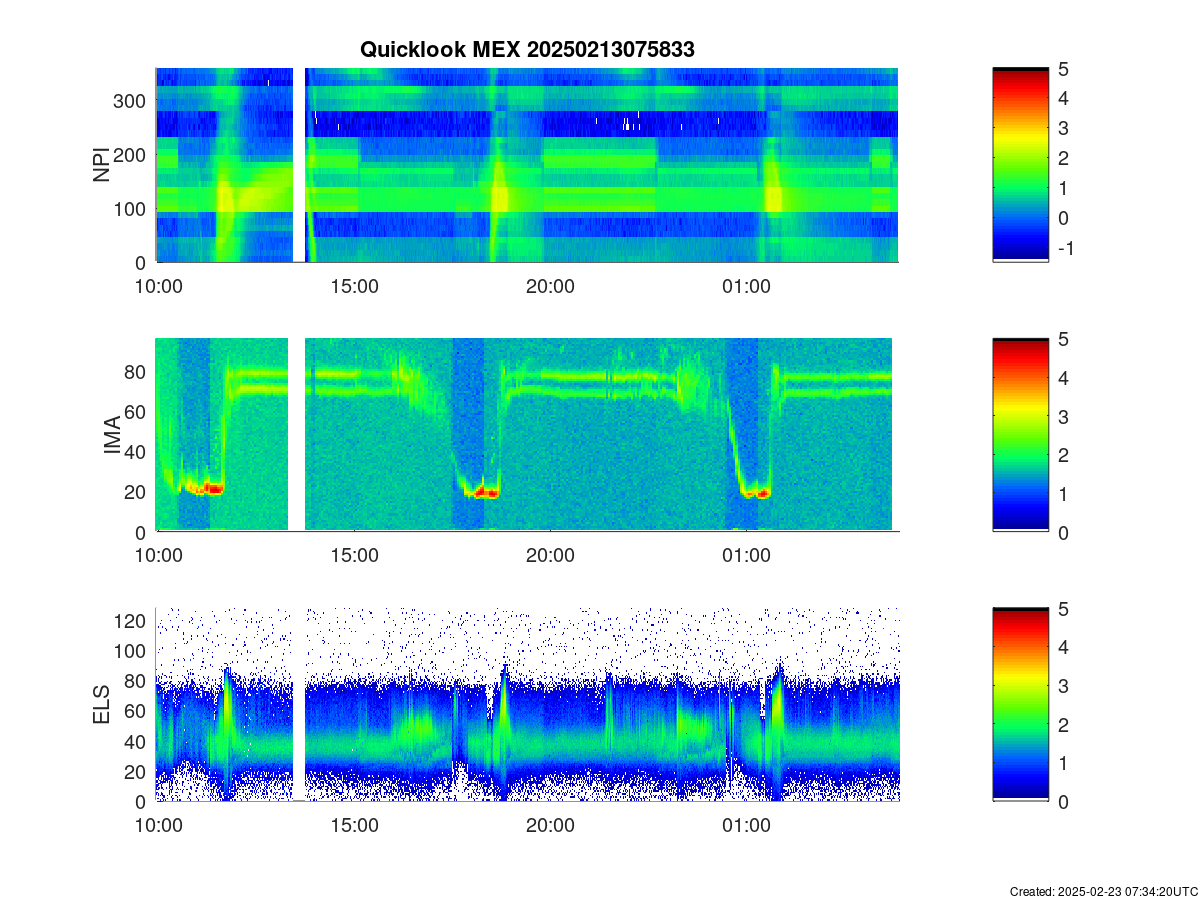
Task: Click the IMA y-axis label
Action: [112, 435]
